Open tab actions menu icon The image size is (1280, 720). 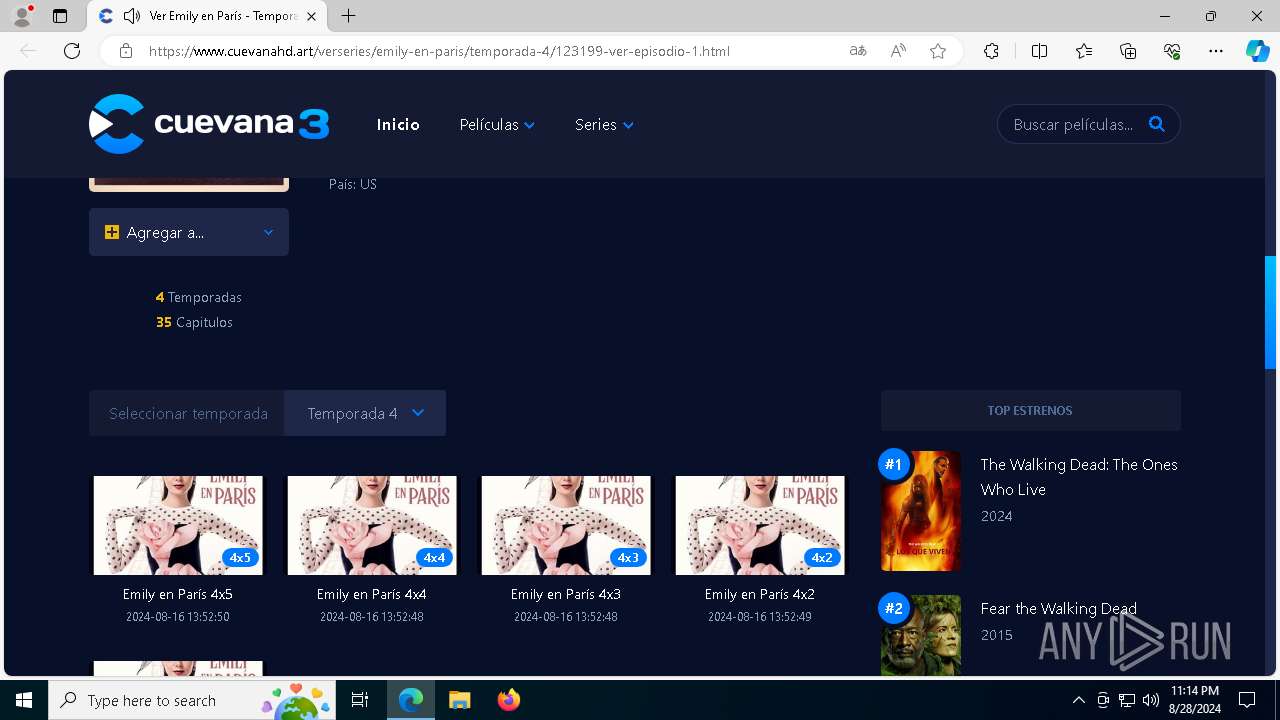click(x=60, y=16)
